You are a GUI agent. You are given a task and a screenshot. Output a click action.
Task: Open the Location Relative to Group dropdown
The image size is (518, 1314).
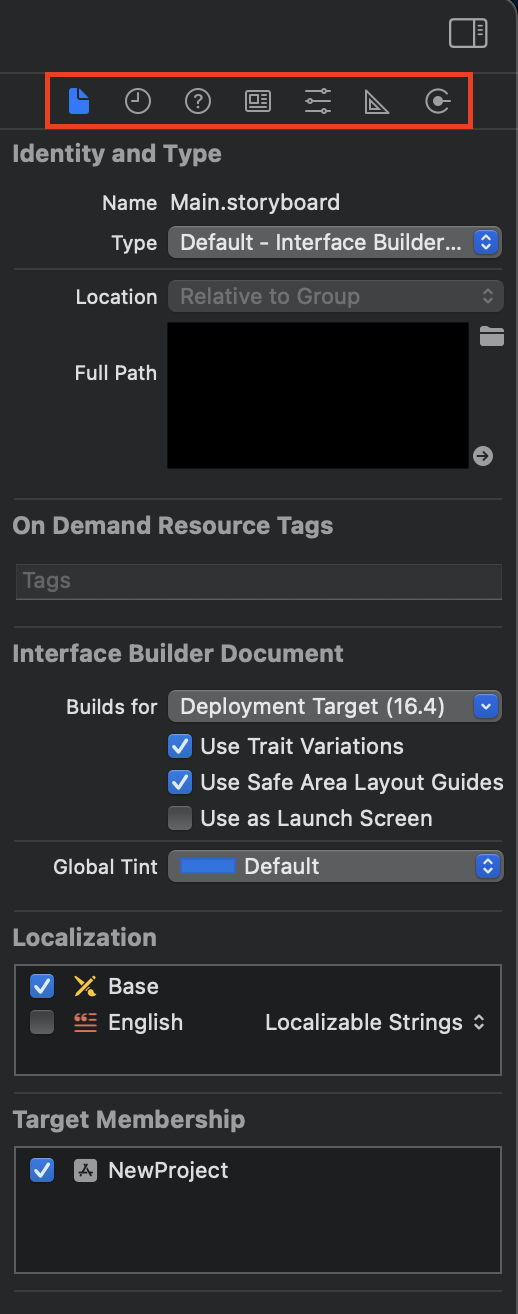pyautogui.click(x=335, y=296)
